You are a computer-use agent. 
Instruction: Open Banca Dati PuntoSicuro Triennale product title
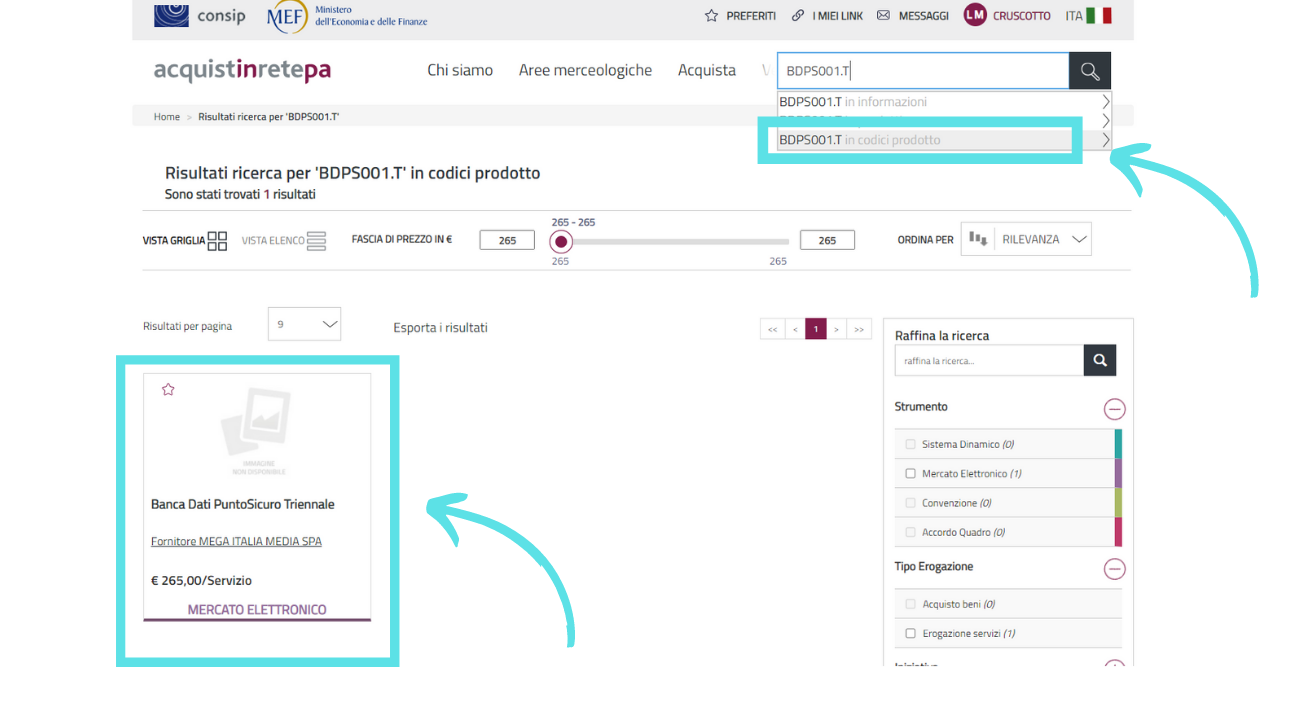tap(243, 505)
